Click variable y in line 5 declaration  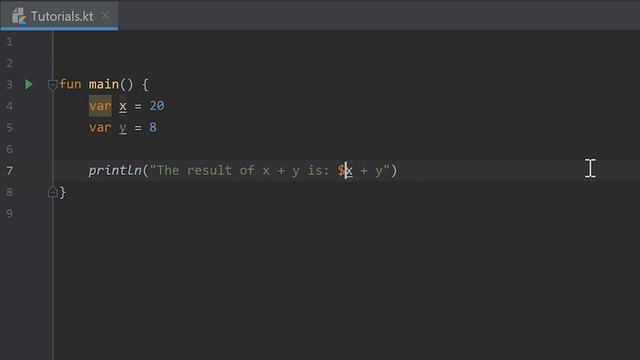122,128
